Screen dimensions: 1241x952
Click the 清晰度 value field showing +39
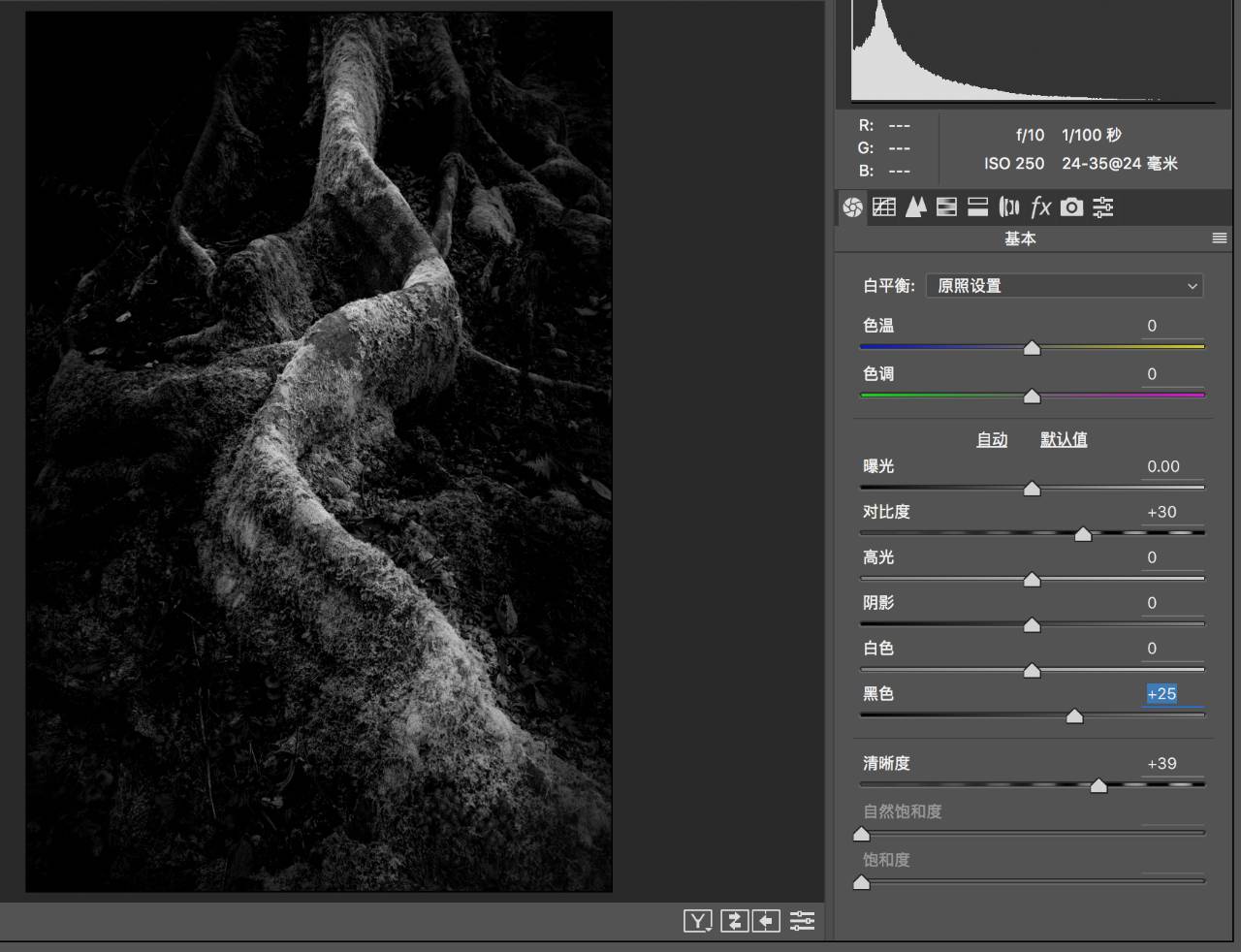[x=1172, y=764]
